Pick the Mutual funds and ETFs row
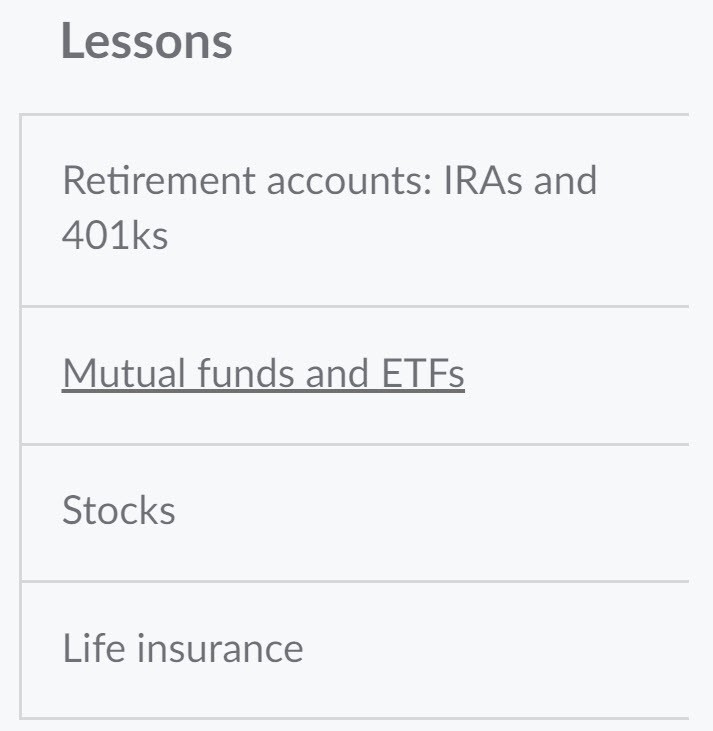Image resolution: width=713 pixels, height=731 pixels. pos(355,375)
